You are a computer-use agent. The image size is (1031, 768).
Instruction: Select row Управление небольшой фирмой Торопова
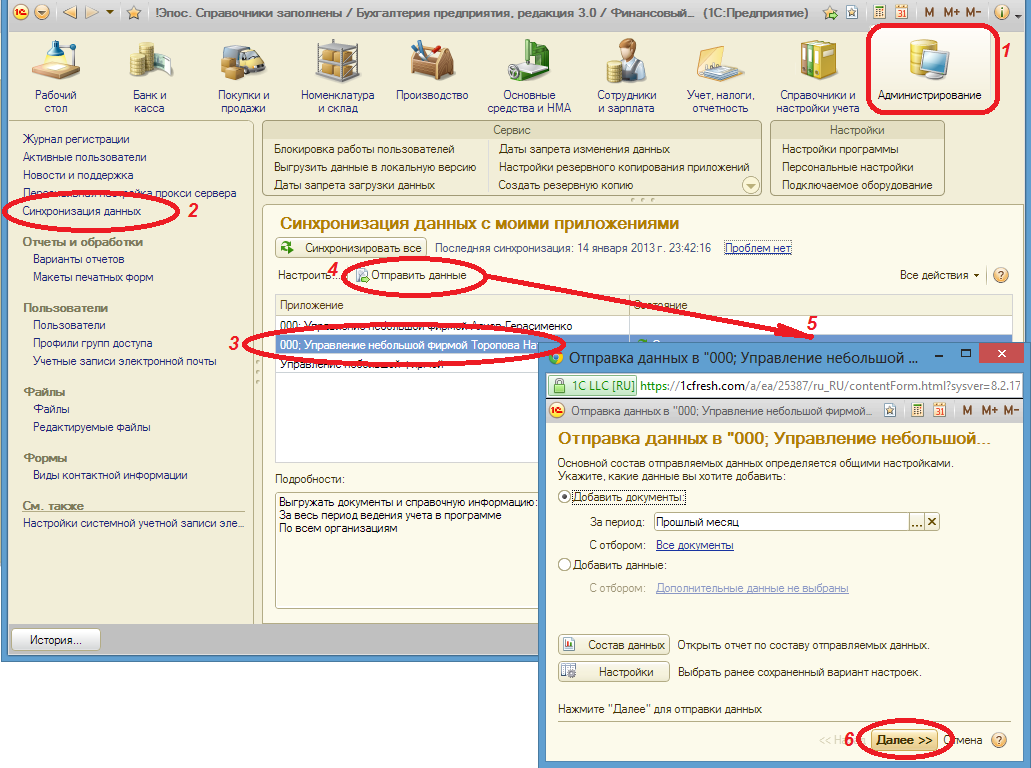(408, 345)
